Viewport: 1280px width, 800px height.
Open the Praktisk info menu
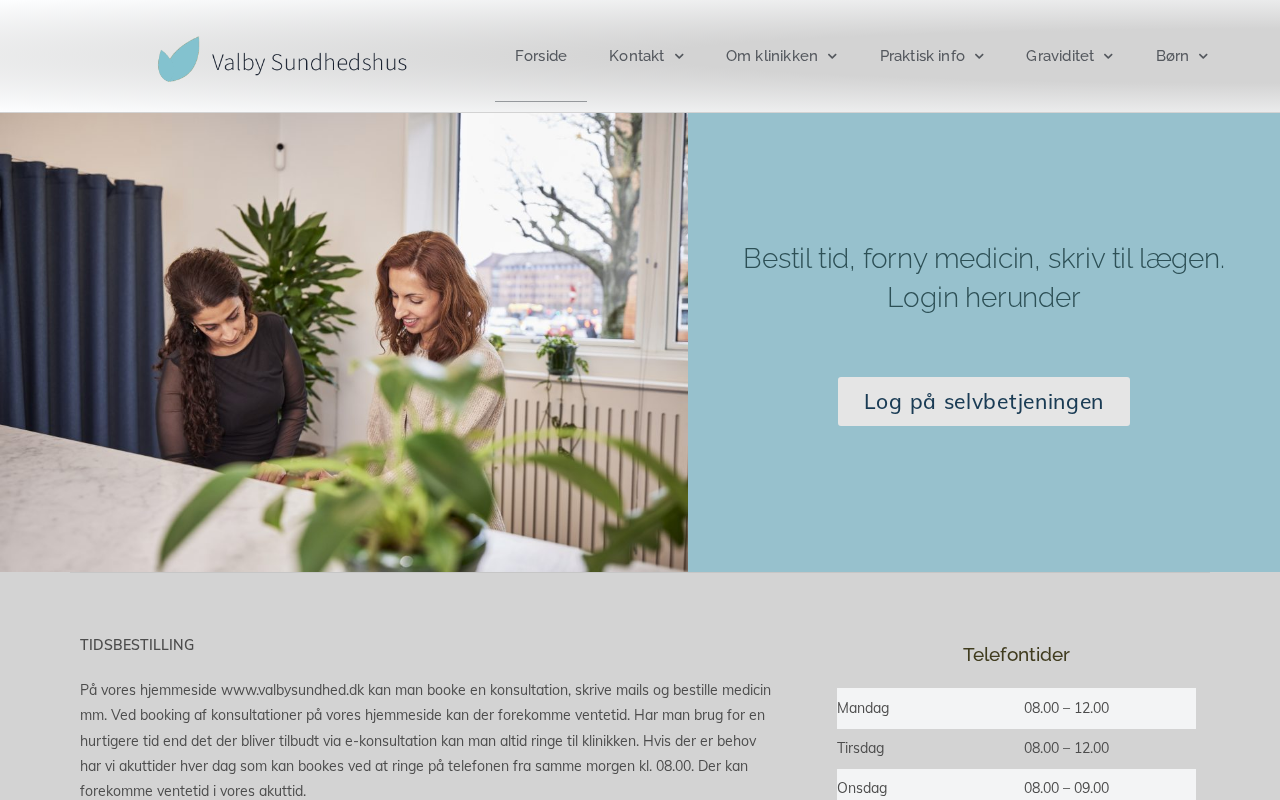[x=922, y=56]
